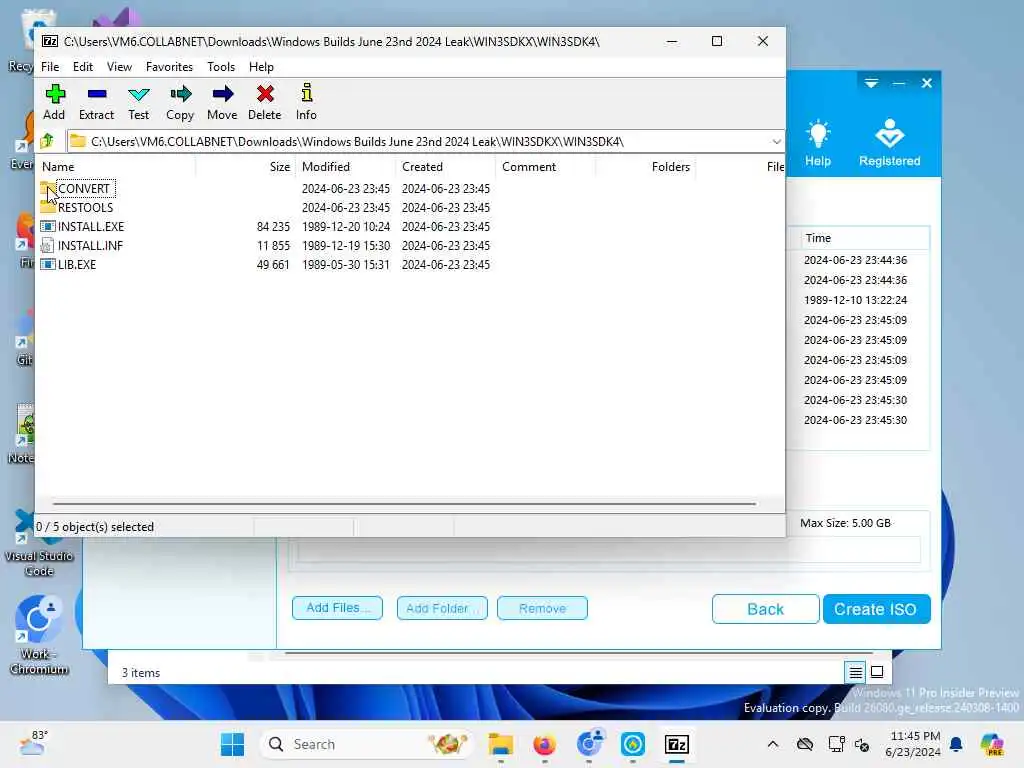Open the notifications bell icon

(x=956, y=744)
